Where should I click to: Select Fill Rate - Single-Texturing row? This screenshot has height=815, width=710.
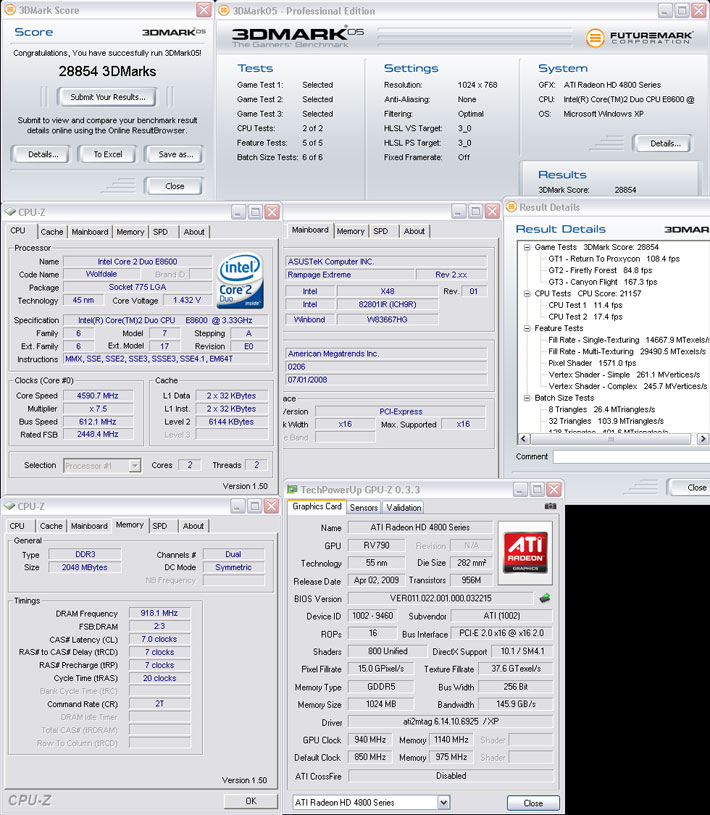point(628,340)
